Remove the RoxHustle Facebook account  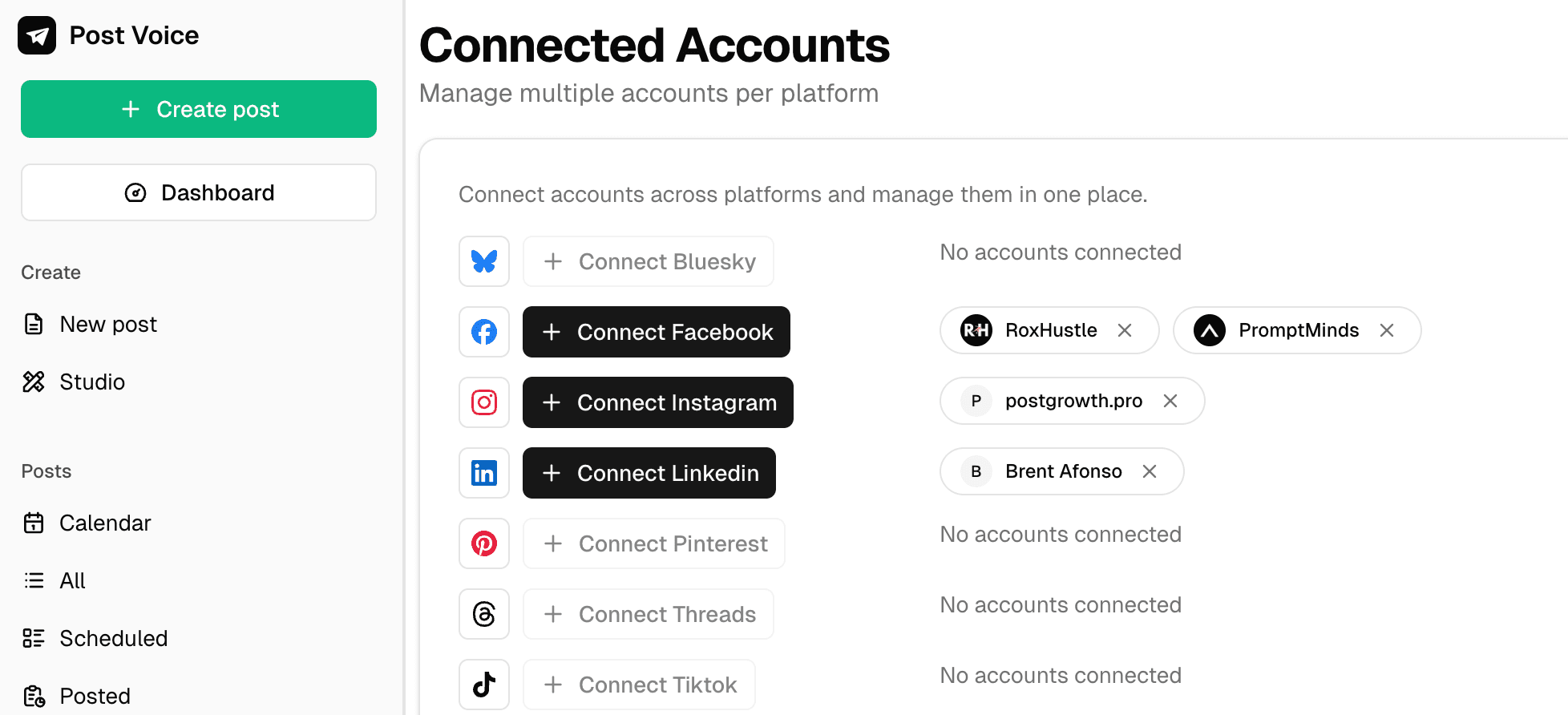point(1125,330)
